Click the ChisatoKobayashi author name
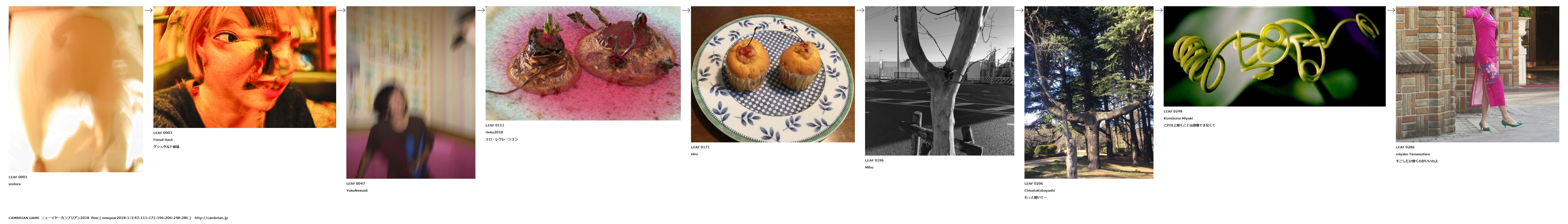 [1040, 190]
